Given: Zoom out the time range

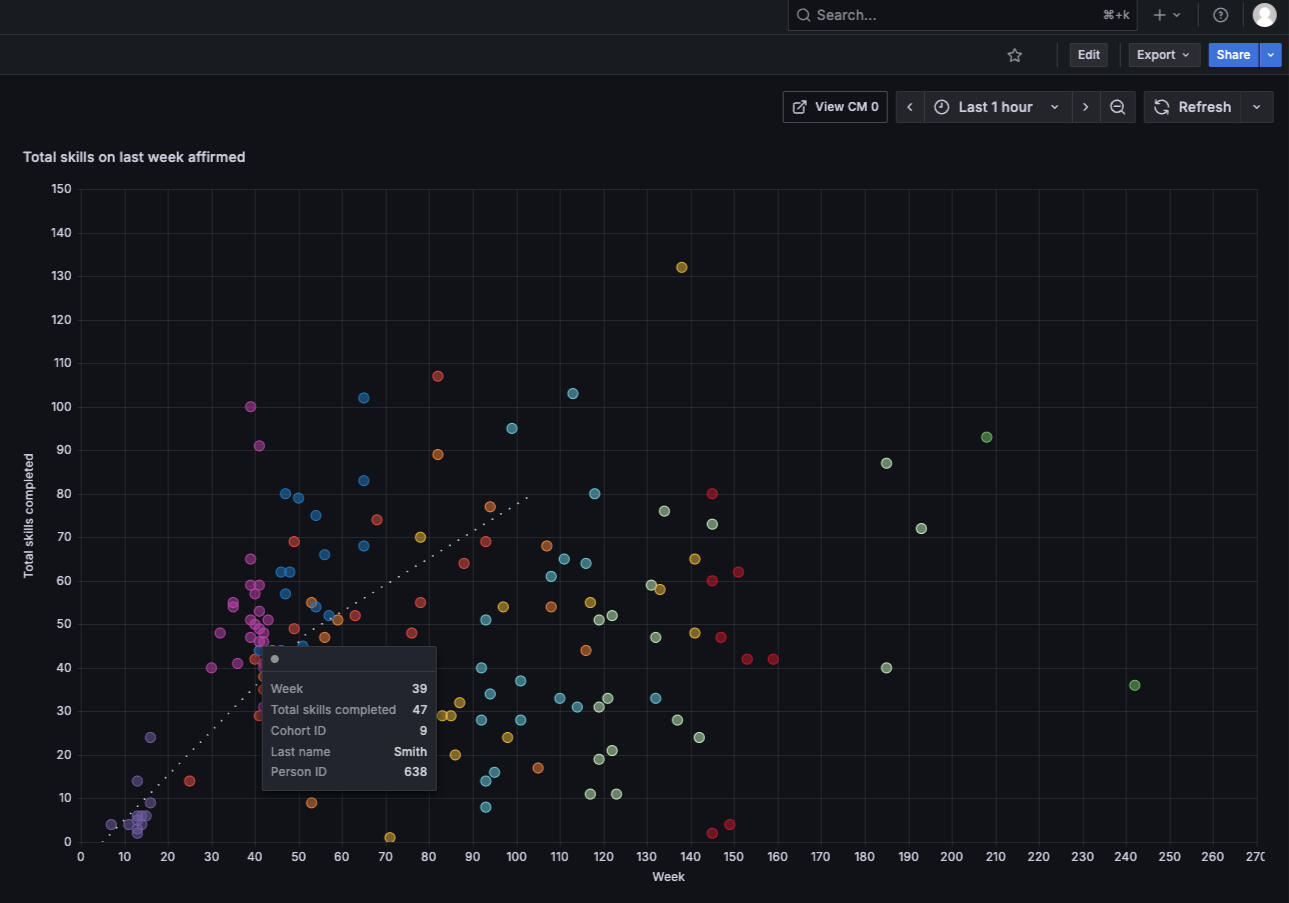Looking at the screenshot, I should click(x=1117, y=107).
